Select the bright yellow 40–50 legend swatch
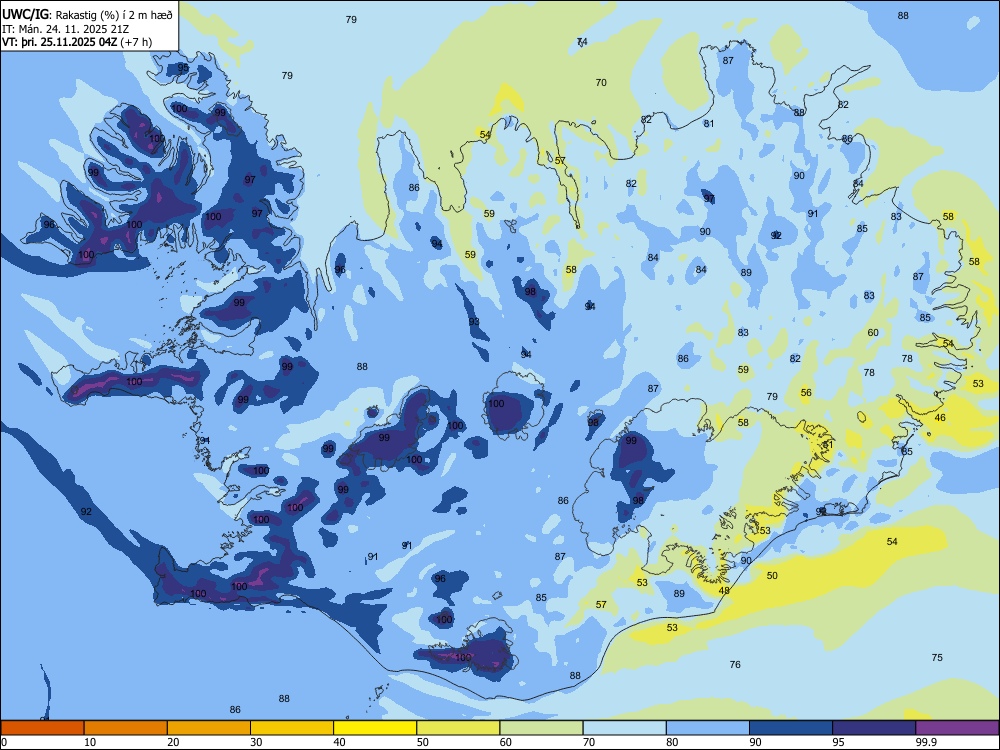This screenshot has height=750, width=1000. pos(375,728)
